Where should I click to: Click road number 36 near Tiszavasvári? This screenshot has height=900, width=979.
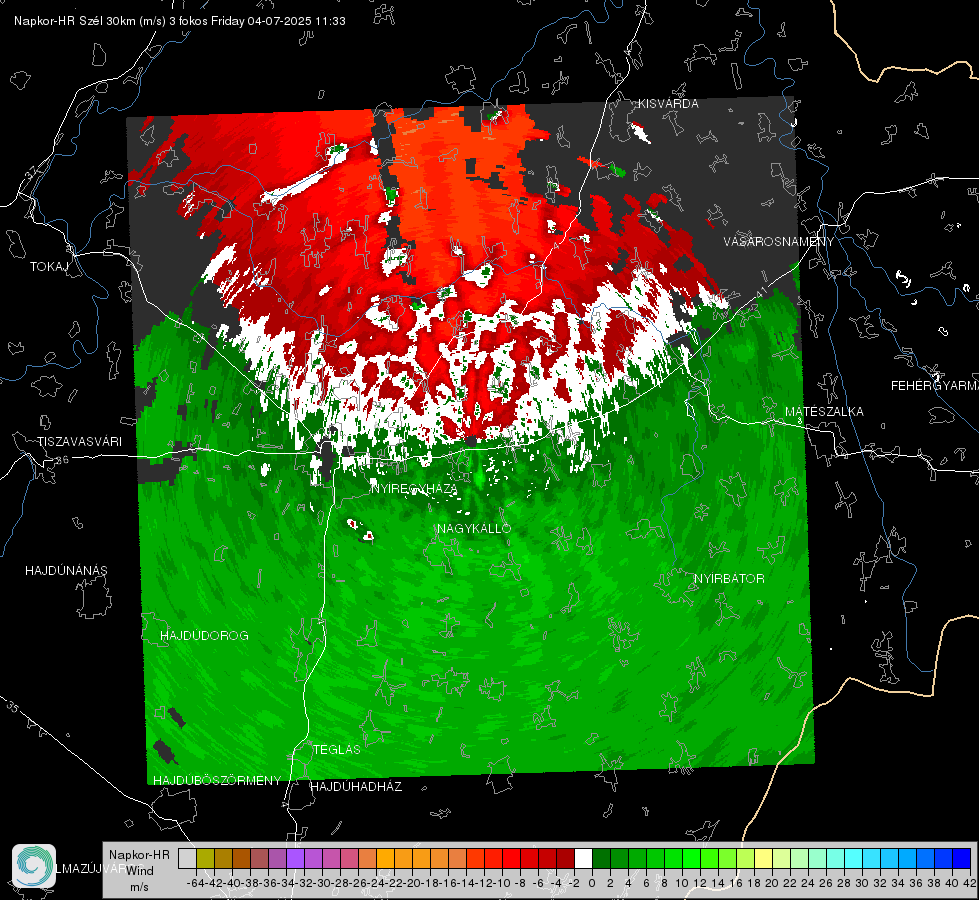coord(62,459)
